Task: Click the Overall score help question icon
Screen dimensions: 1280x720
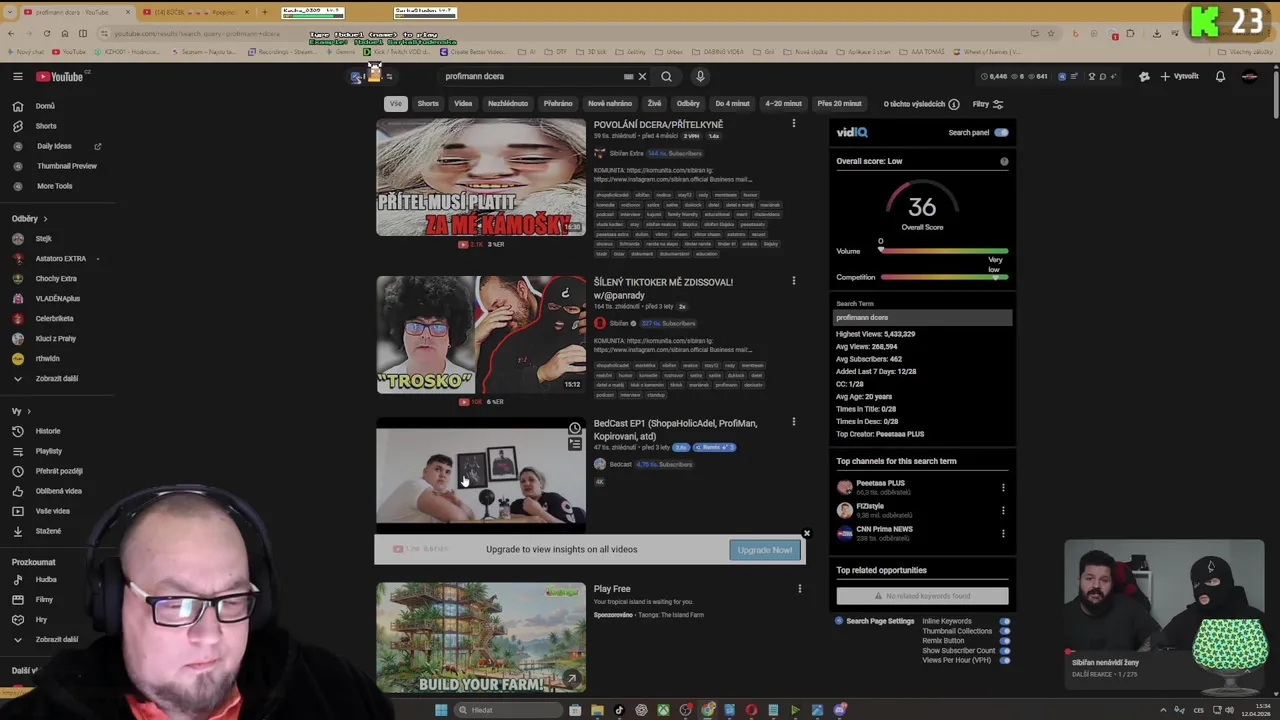Action: pos(1004,161)
